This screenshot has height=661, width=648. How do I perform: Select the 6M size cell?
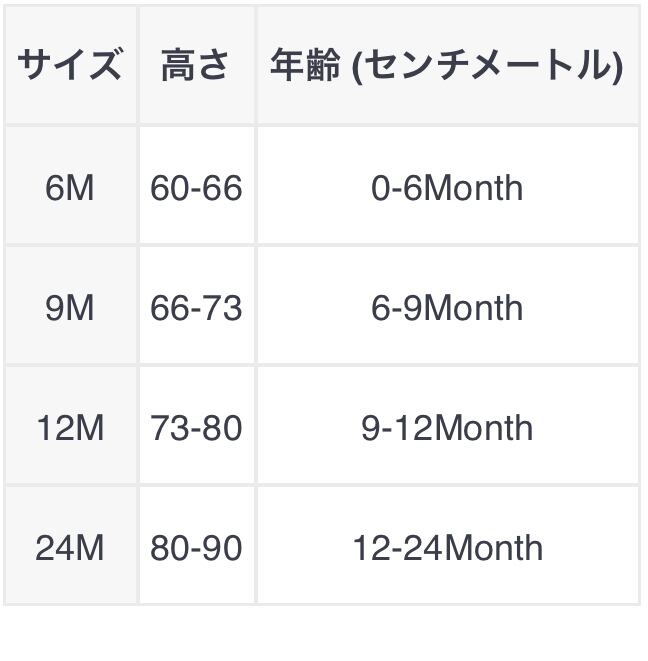pyautogui.click(x=70, y=187)
